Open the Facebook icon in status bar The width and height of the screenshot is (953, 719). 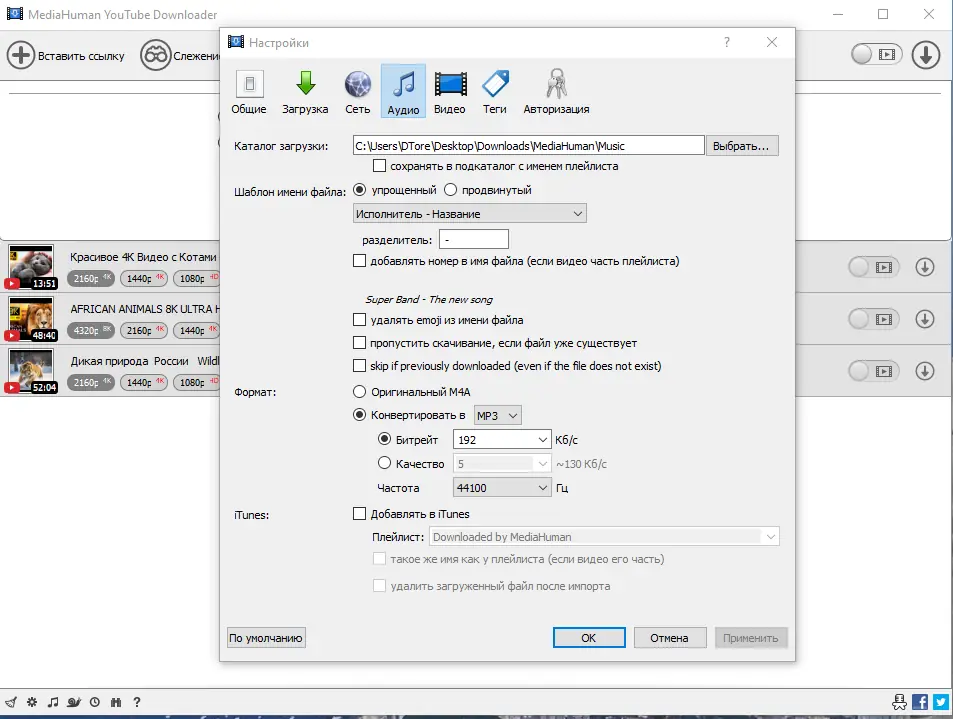(x=920, y=702)
